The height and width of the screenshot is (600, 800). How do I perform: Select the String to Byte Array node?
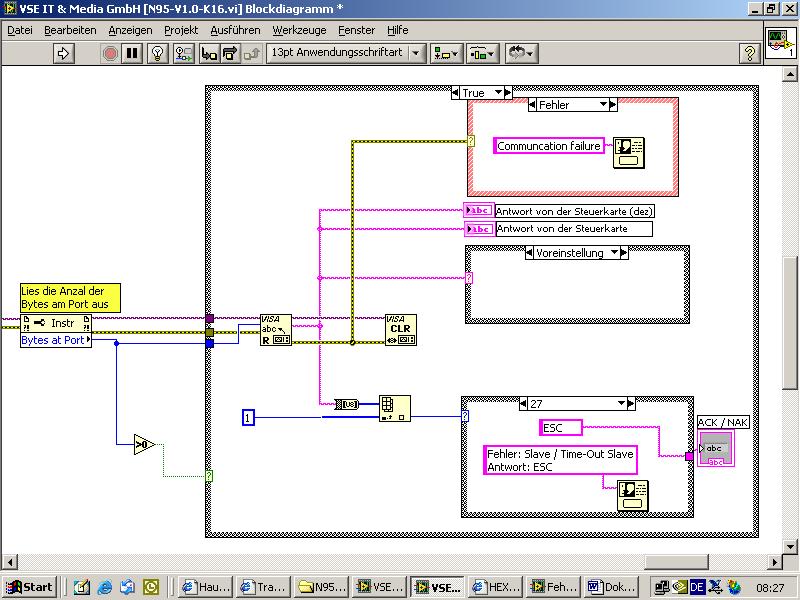coord(347,404)
